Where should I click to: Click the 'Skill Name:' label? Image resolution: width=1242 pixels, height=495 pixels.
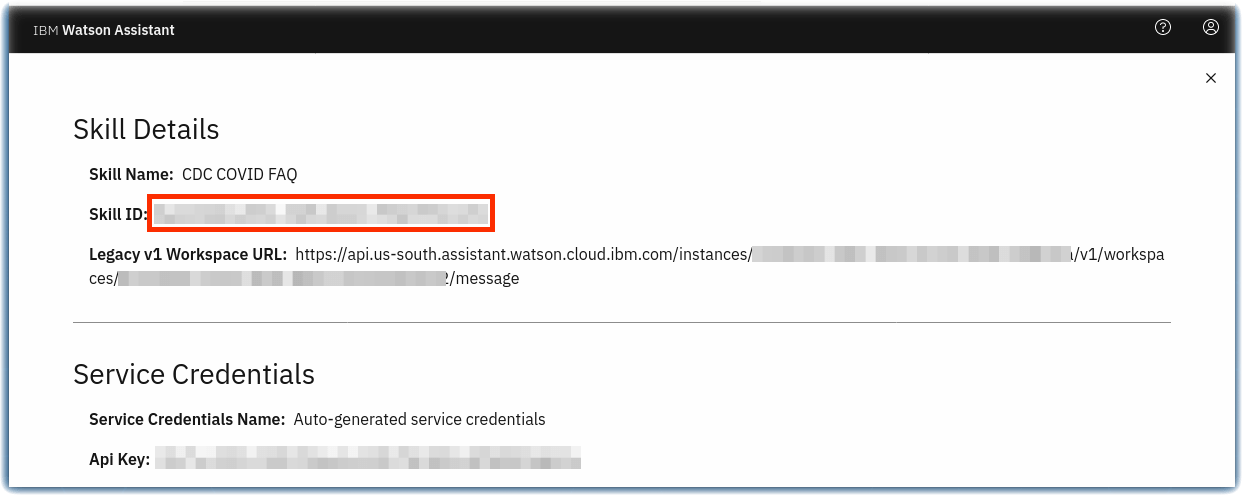[x=132, y=174]
